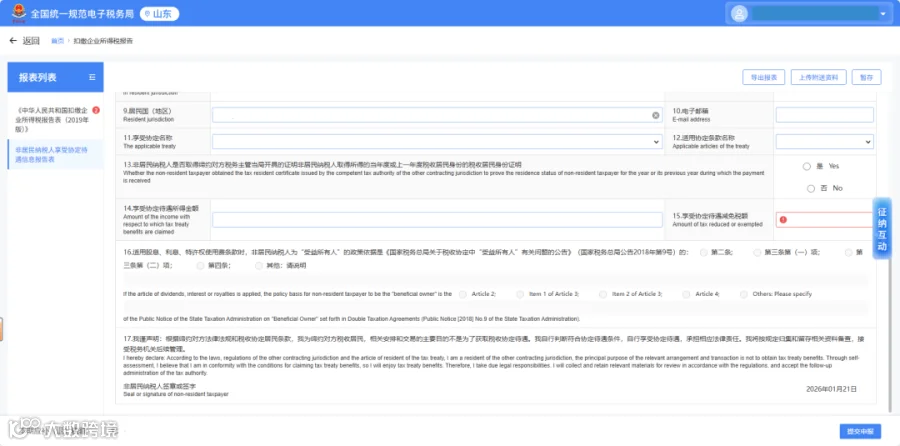Click the date 2026年01月21日
900x446 pixels.
pos(831,389)
